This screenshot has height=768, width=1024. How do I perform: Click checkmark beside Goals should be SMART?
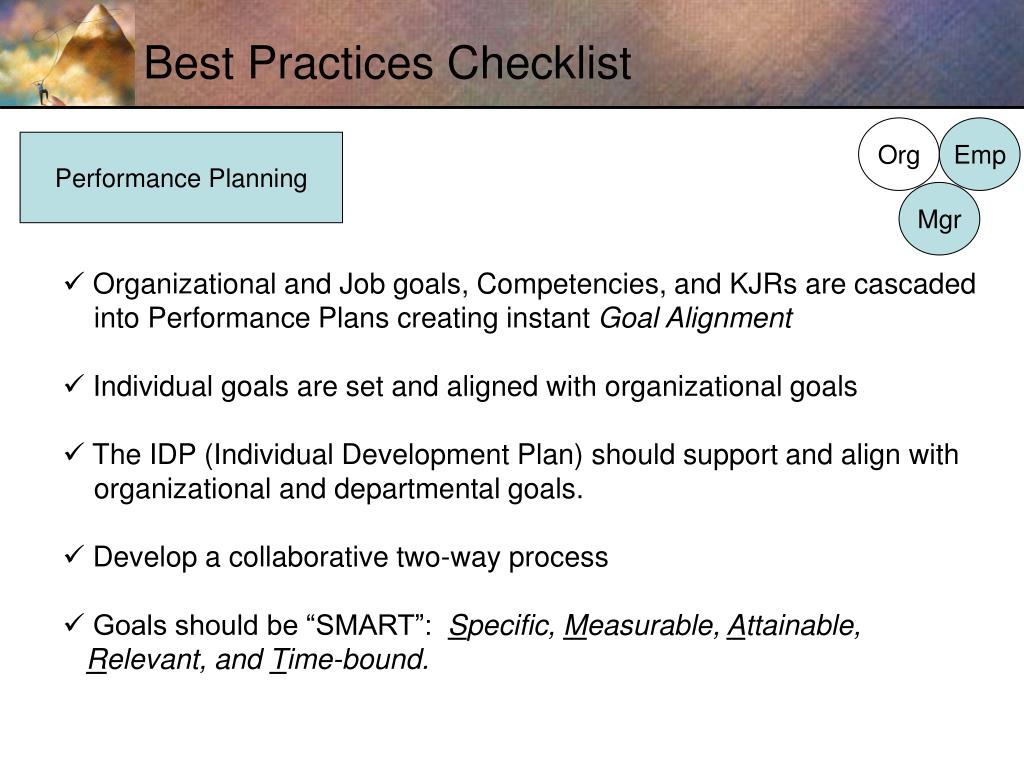(74, 622)
